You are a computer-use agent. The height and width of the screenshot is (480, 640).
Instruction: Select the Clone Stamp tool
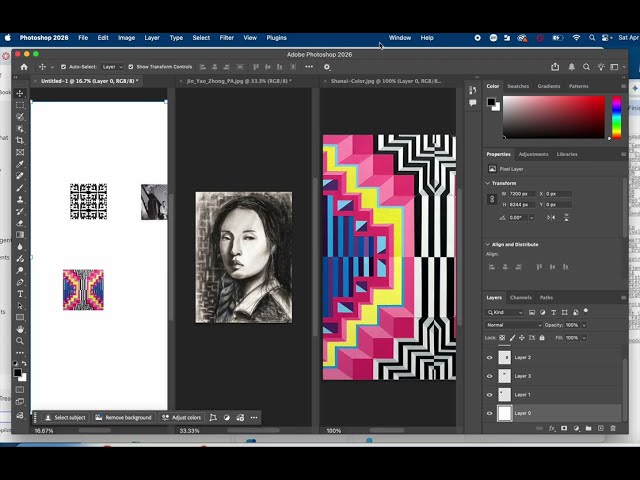[20, 200]
